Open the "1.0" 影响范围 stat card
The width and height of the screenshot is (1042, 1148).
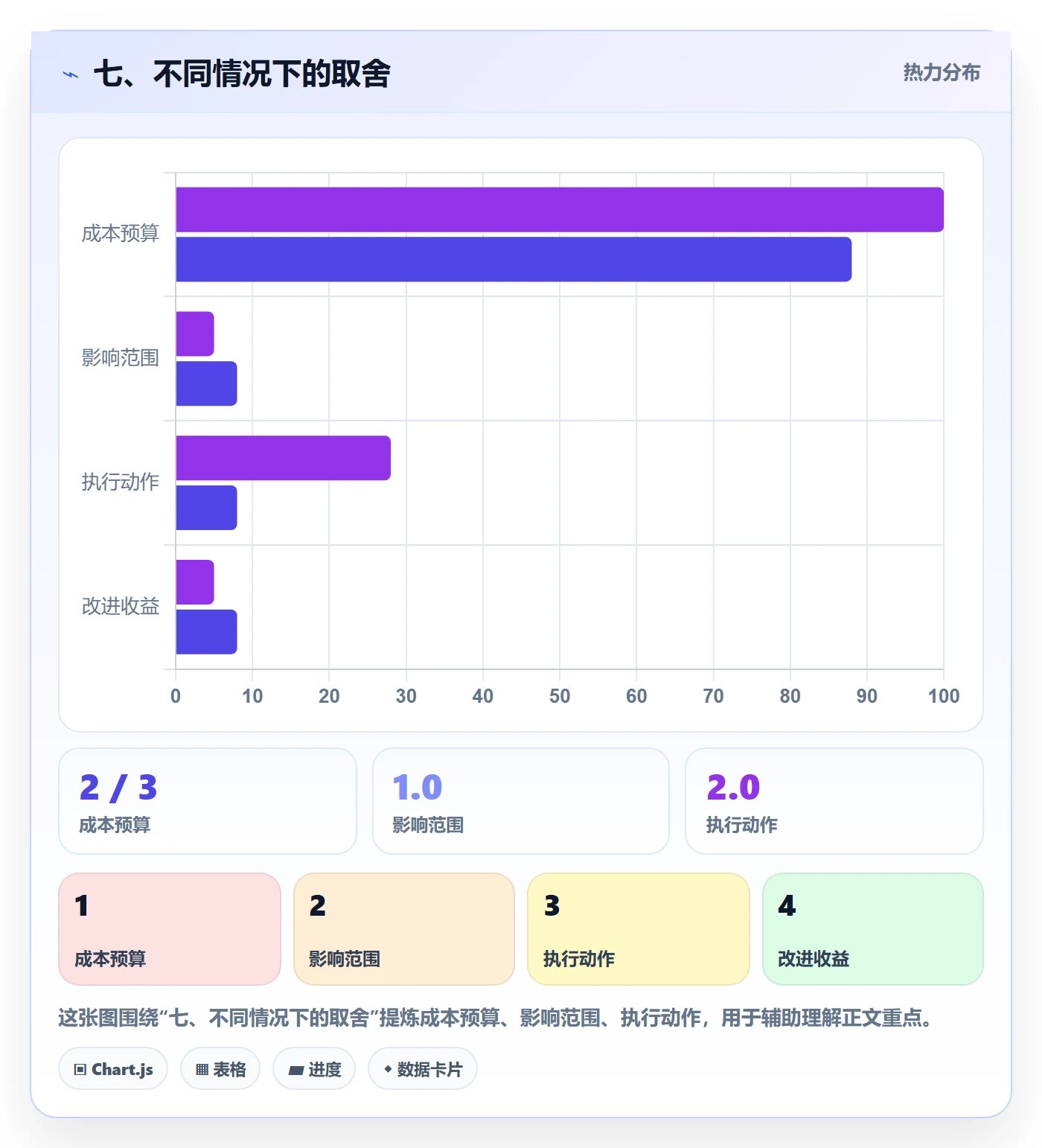point(521,801)
